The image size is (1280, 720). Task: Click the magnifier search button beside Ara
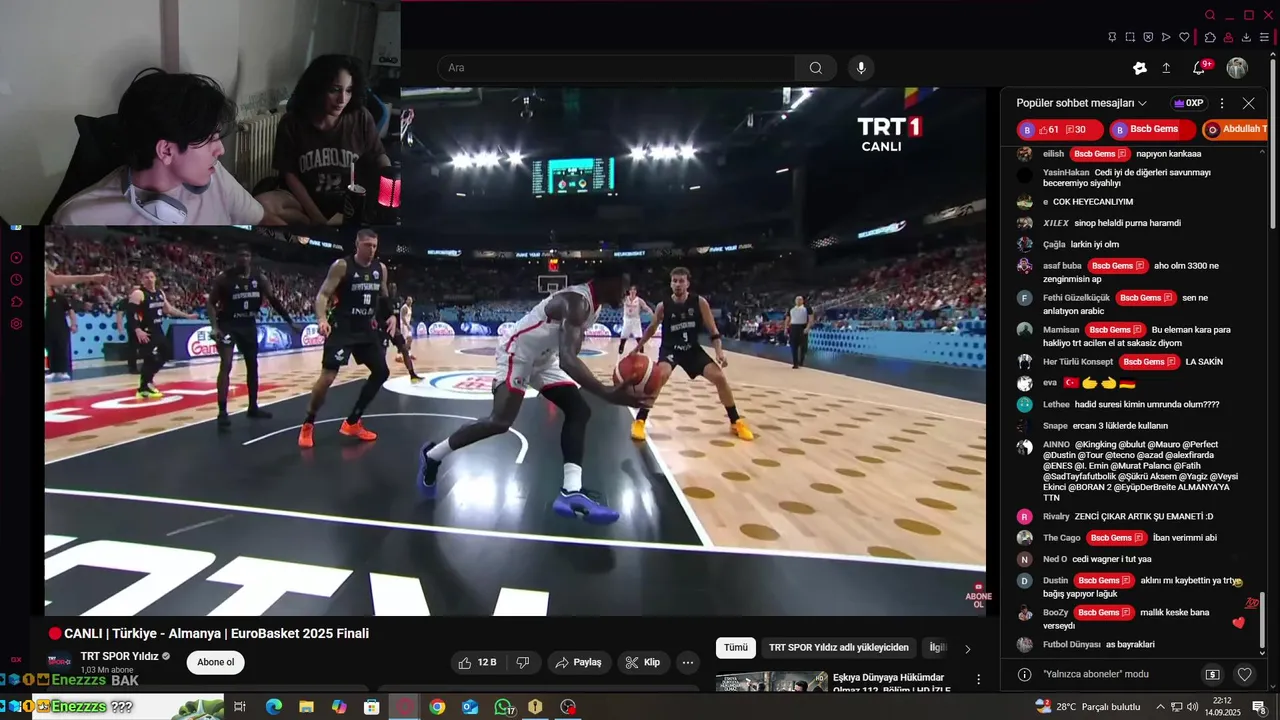816,68
